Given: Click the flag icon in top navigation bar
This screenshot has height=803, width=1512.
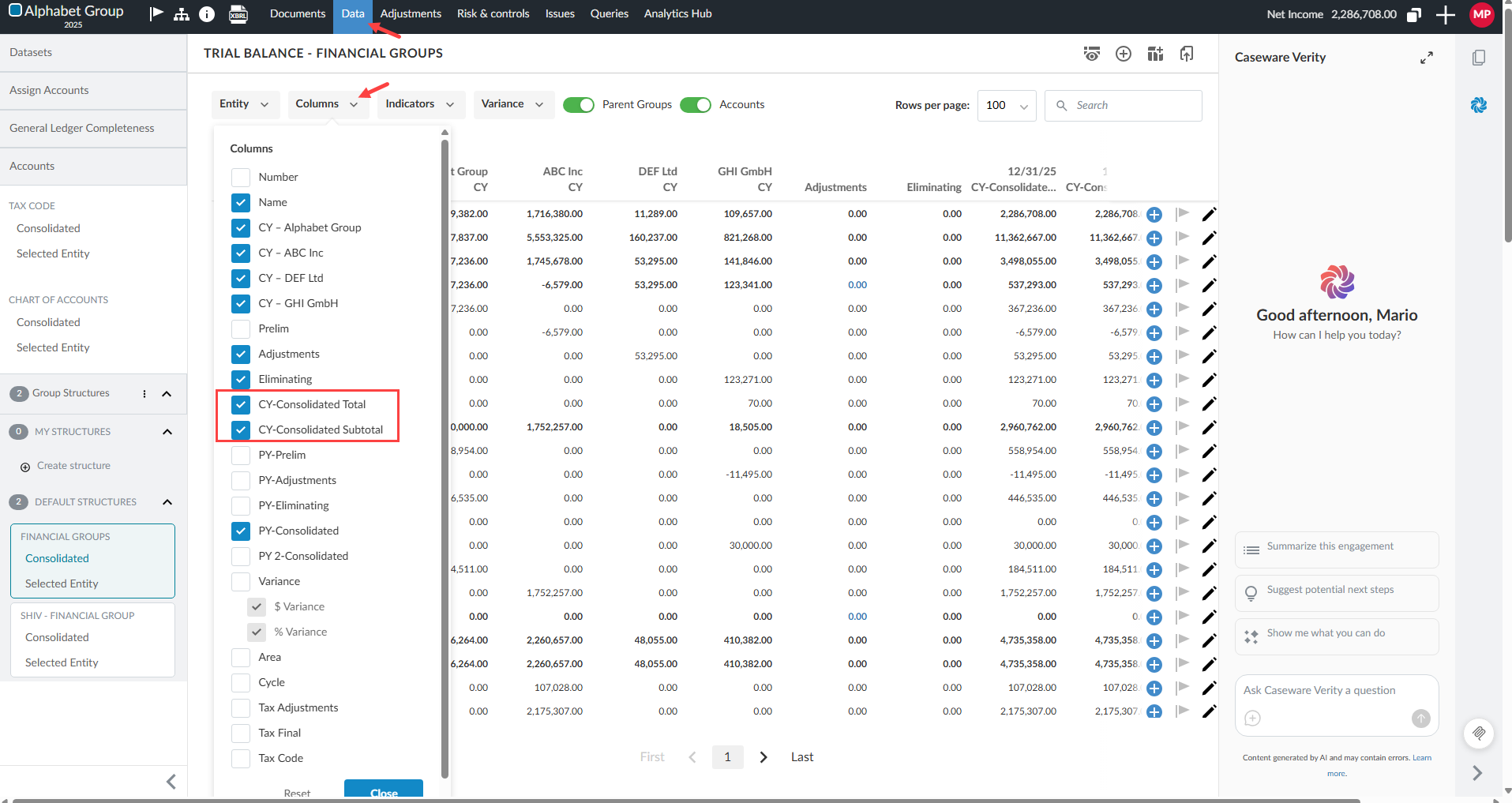Looking at the screenshot, I should 156,13.
